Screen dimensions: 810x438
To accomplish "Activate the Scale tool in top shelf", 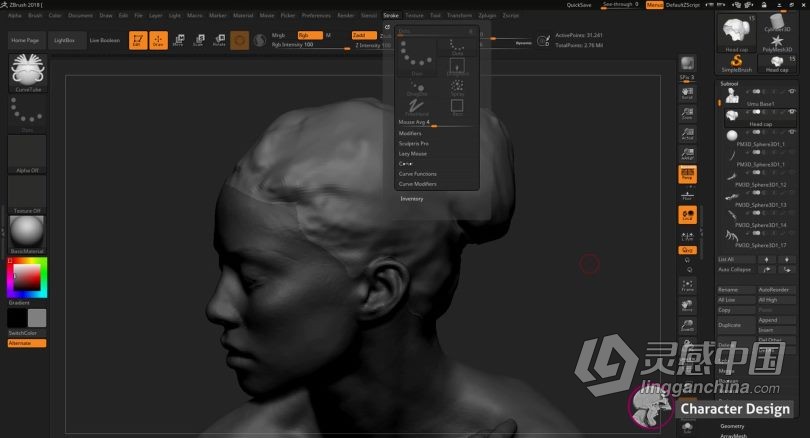I will click(199, 40).
